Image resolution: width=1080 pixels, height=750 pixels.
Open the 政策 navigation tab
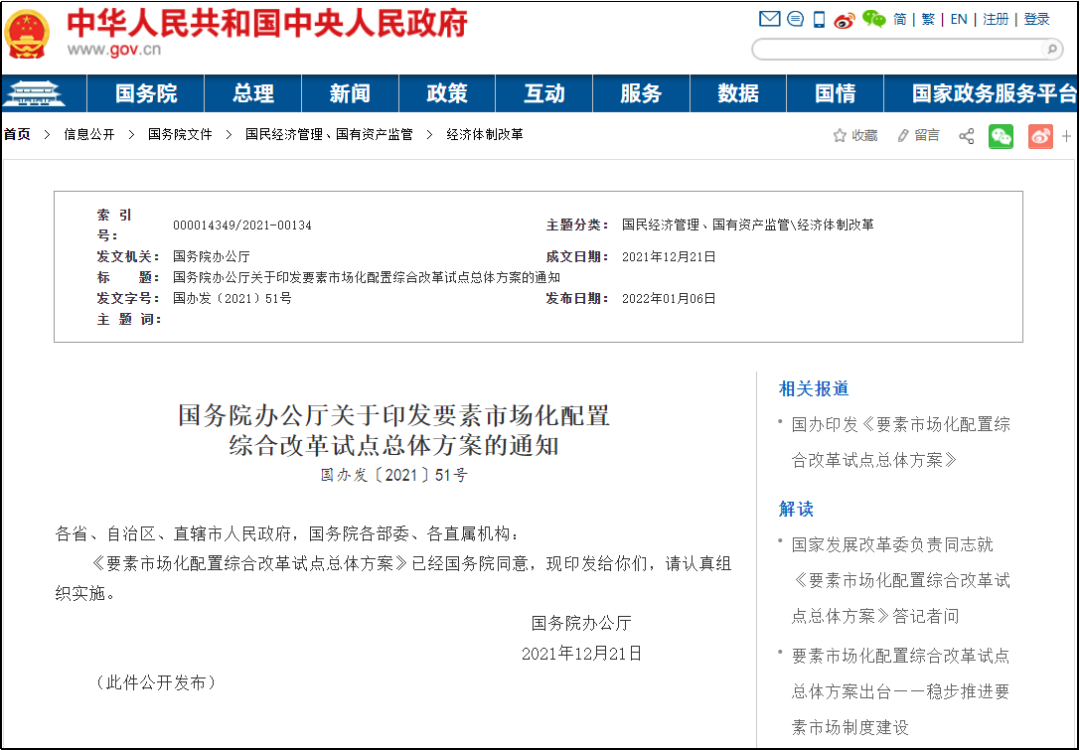446,93
